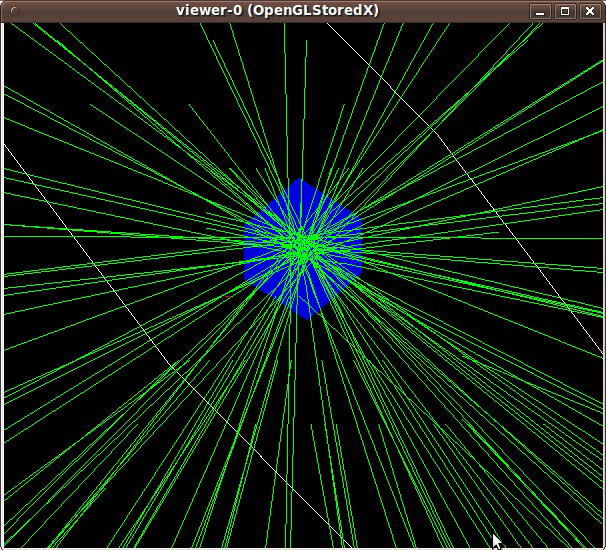The height and width of the screenshot is (550, 606).
Task: Pick the bottom vertex of the blue hexagon
Action: 303,317
